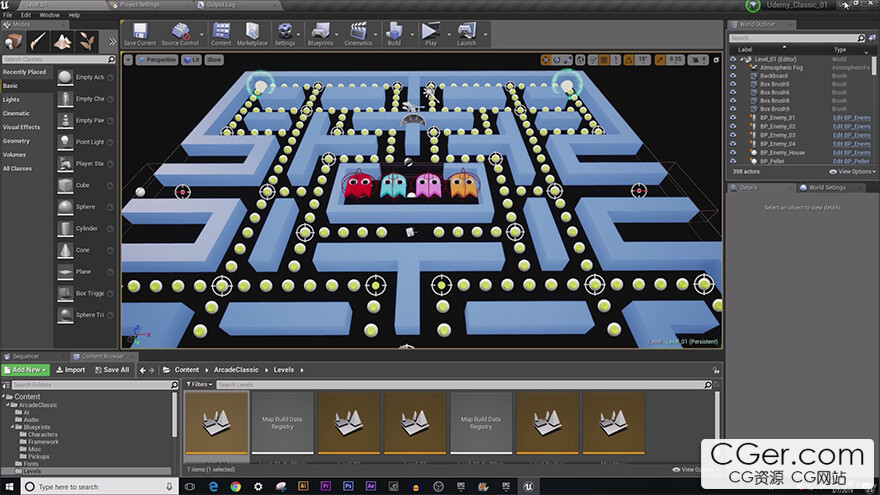Maximize or restore the viewport
Viewport: 880px width, 495px height.
pyautogui.click(x=716, y=59)
